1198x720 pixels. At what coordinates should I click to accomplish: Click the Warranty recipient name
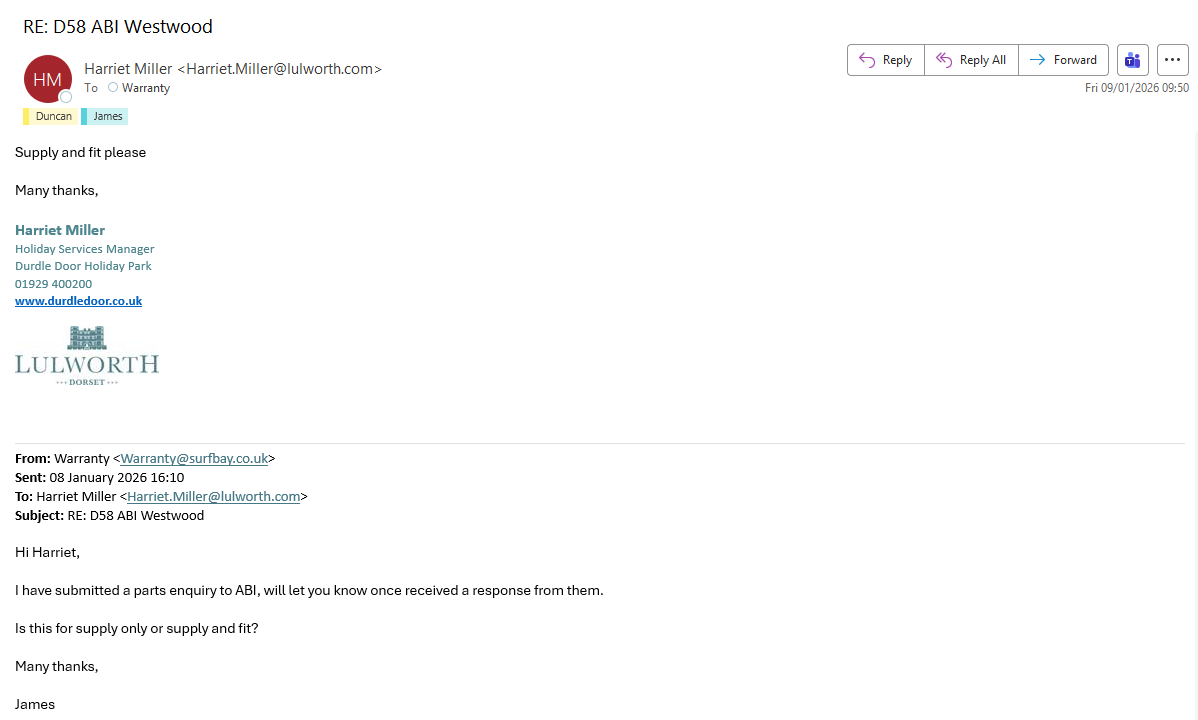tap(146, 88)
